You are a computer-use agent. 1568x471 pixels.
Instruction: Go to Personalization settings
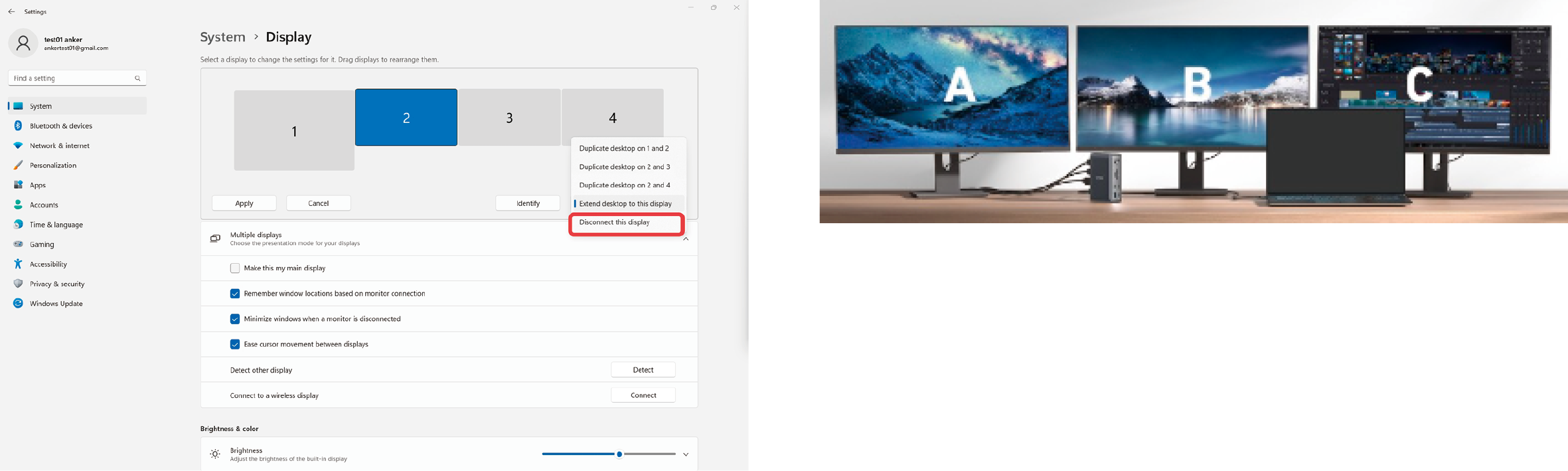click(52, 165)
